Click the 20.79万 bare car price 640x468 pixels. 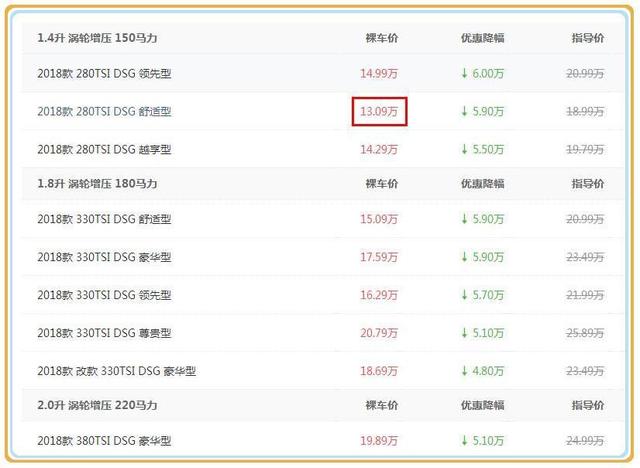click(379, 333)
